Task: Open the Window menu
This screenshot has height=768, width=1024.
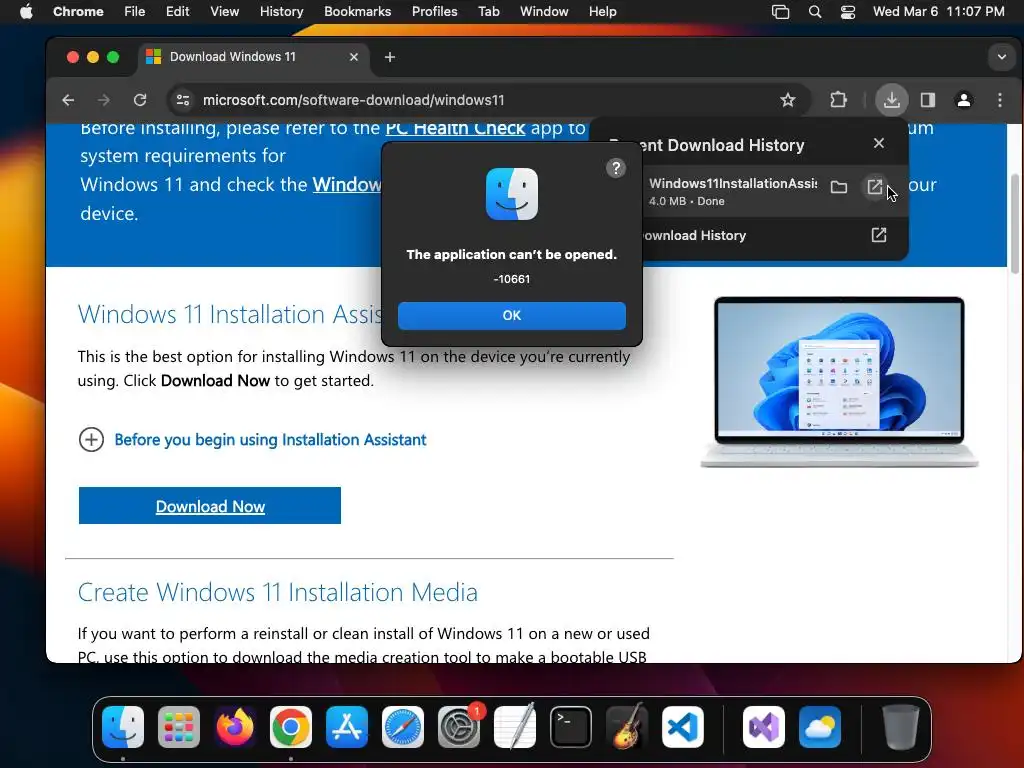Action: [544, 11]
